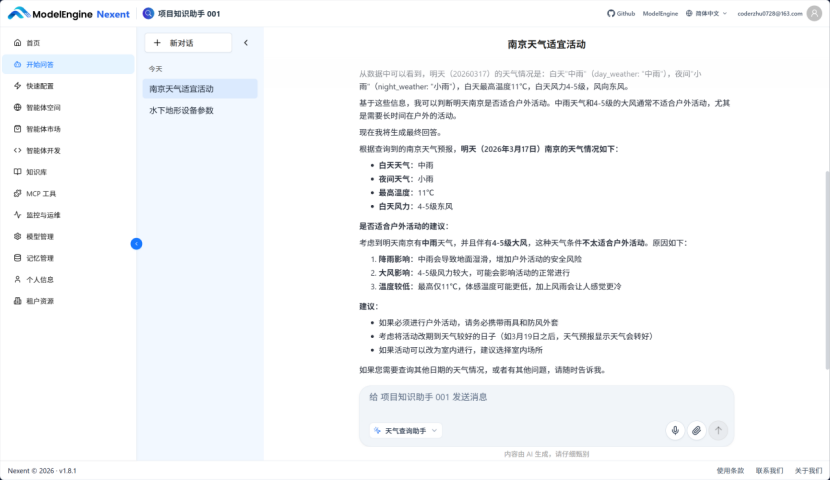Go to 智能体空间 globe icon
830x480 pixels.
pyautogui.click(x=17, y=107)
